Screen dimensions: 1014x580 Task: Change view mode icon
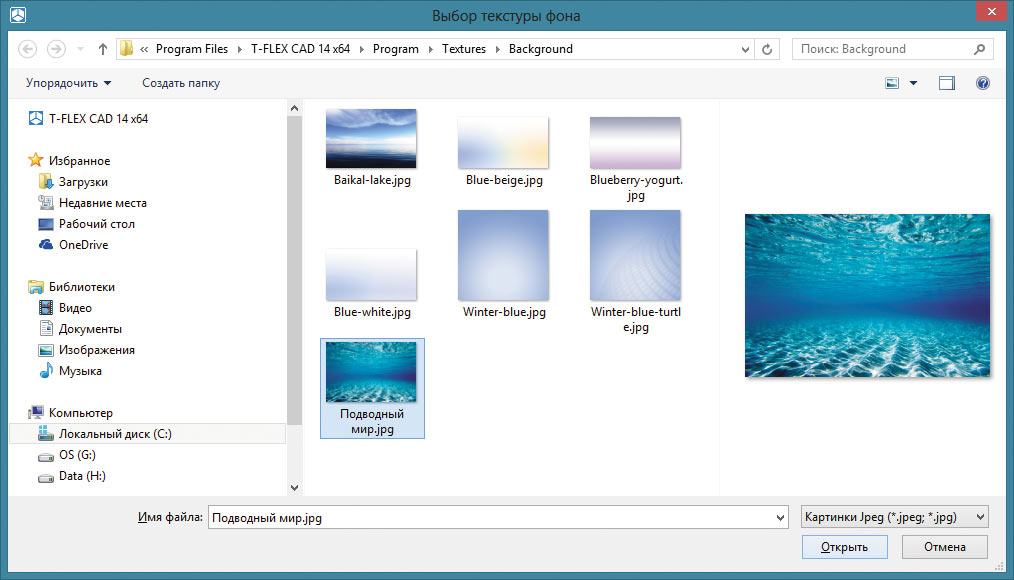tap(892, 83)
